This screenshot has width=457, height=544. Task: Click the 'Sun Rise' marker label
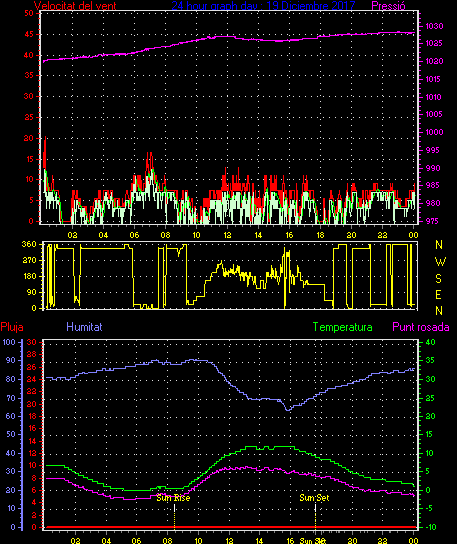pos(173,498)
